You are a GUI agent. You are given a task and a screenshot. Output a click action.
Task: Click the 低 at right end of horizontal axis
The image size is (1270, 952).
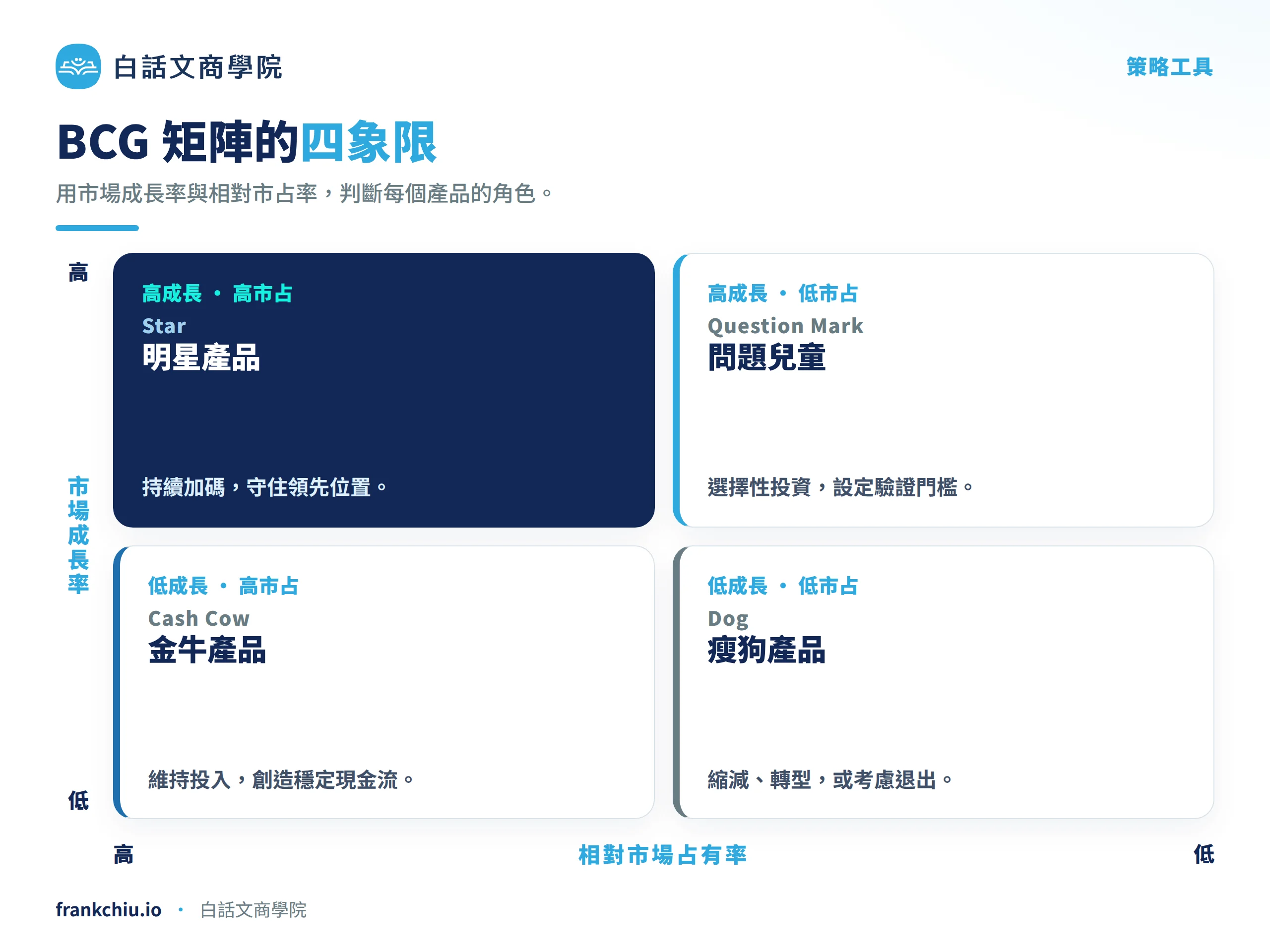(x=1204, y=854)
